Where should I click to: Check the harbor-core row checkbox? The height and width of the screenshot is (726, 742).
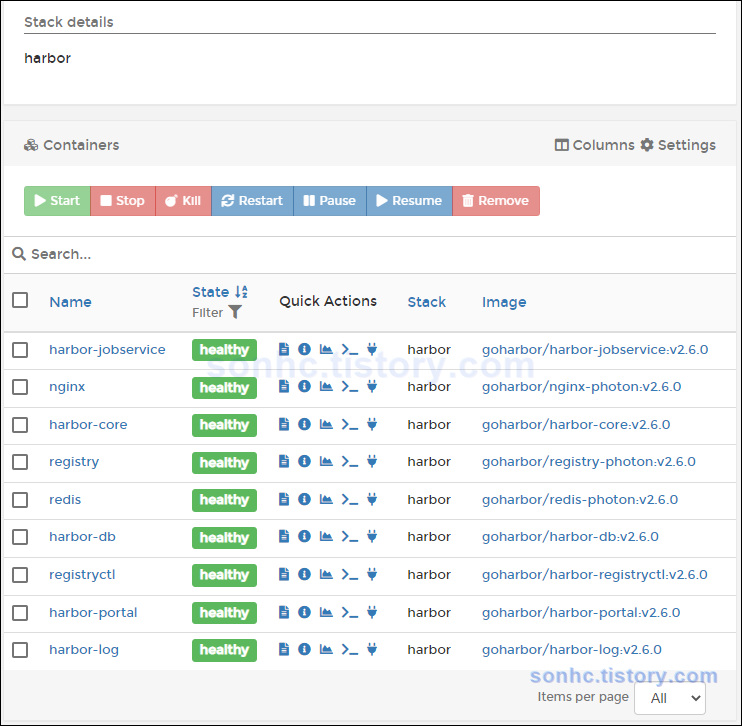coord(20,425)
